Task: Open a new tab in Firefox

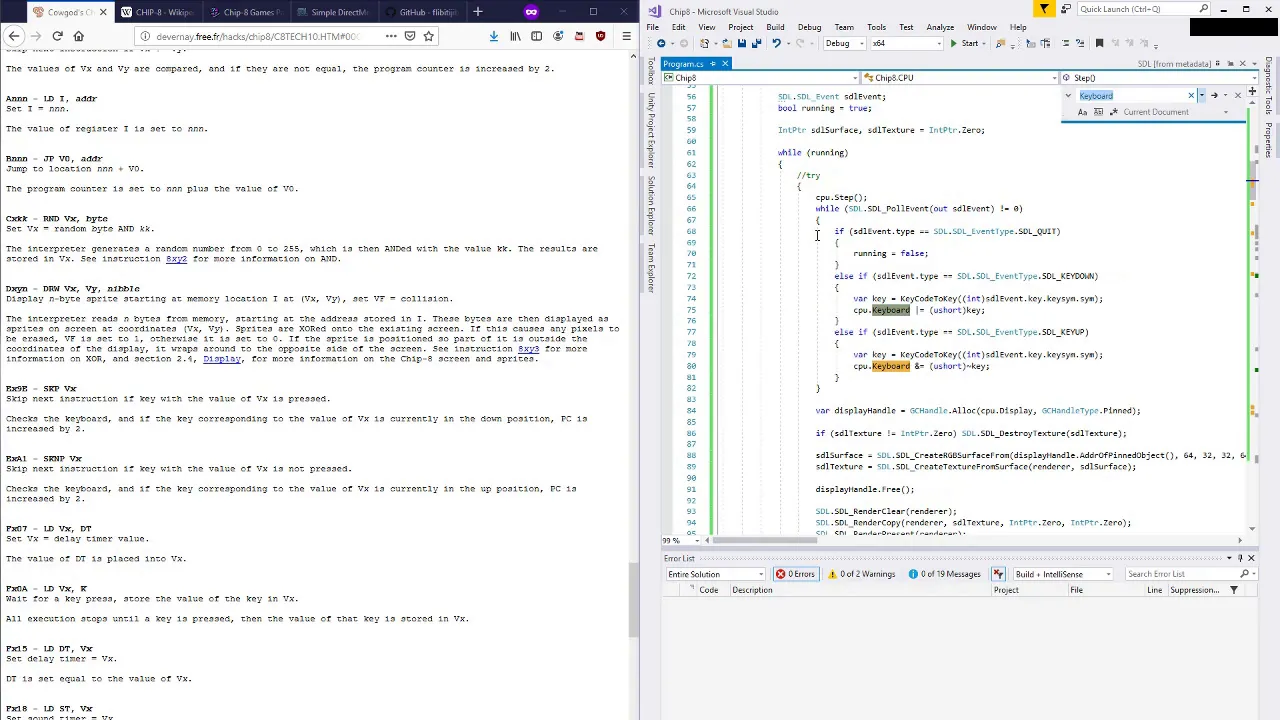Action: coord(478,12)
